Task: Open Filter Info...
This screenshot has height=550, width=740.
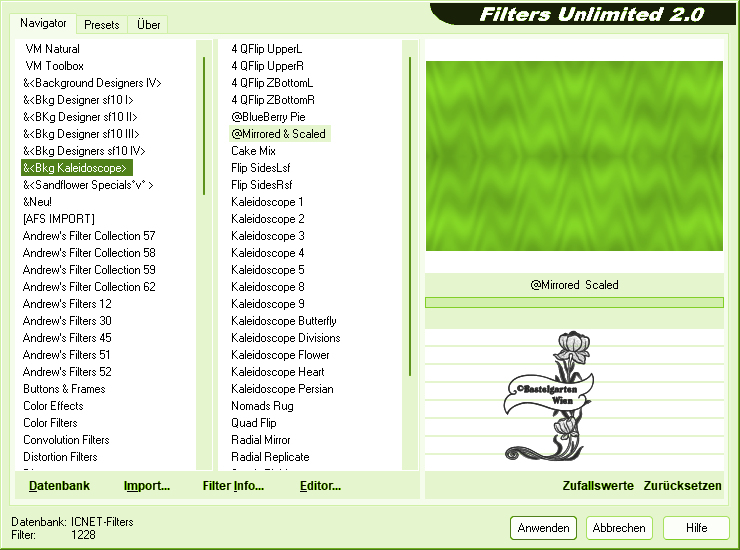Action: coord(233,486)
